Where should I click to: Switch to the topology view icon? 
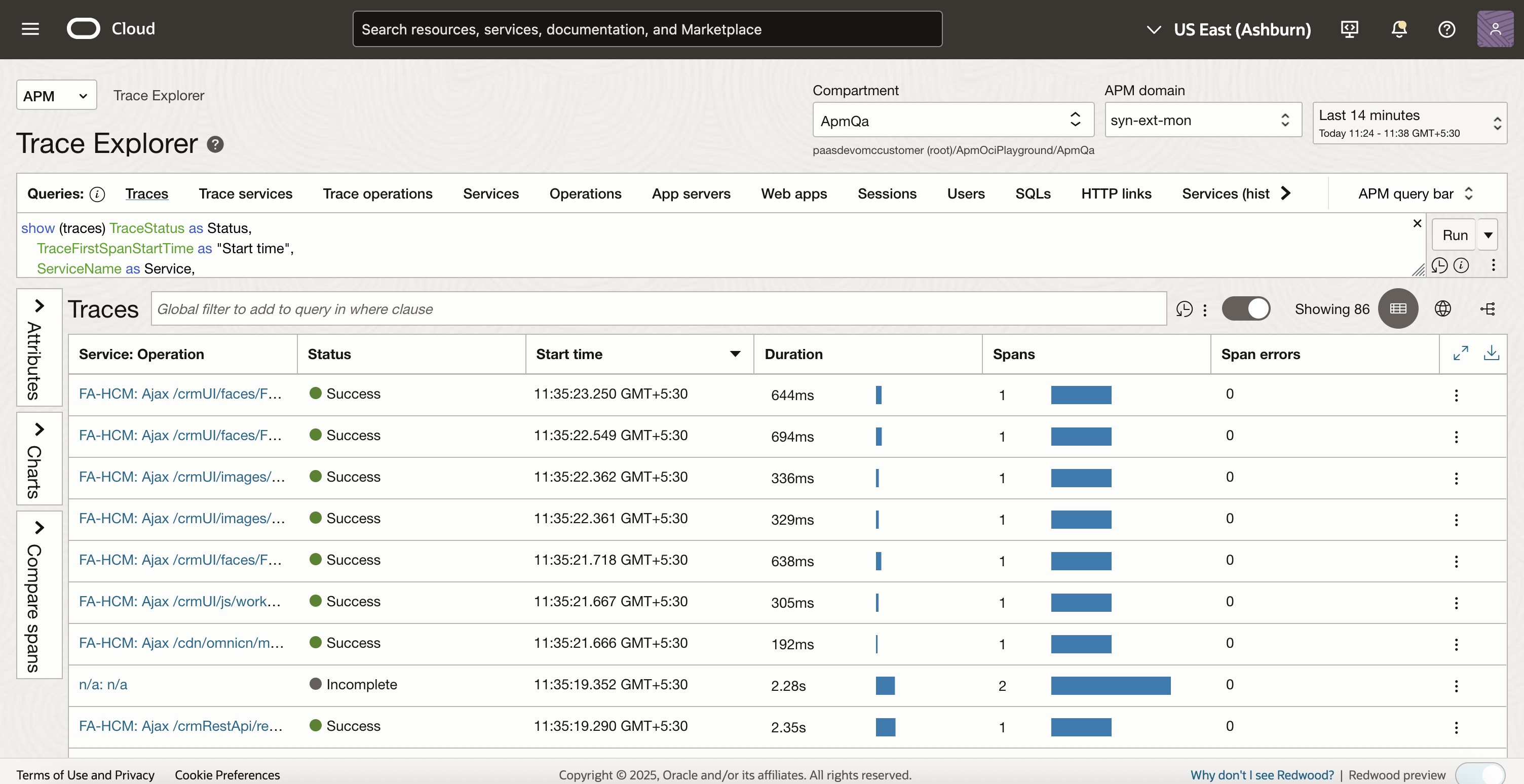1488,308
